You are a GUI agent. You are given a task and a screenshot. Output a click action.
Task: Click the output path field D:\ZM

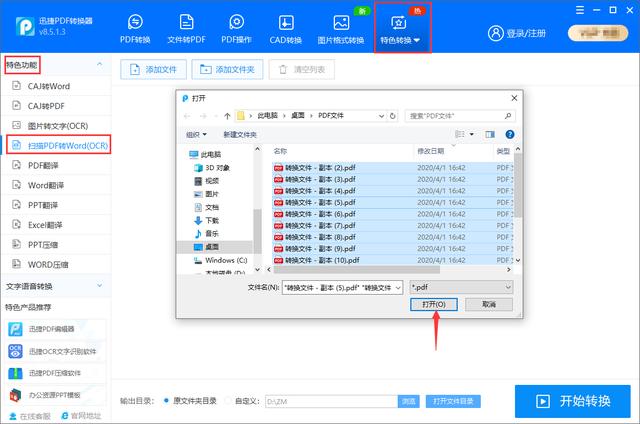click(x=331, y=402)
